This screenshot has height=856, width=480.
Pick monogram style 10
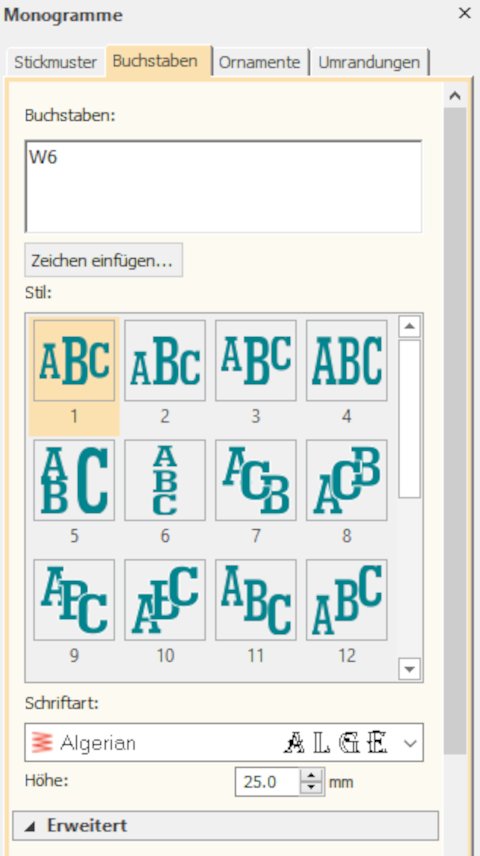165,599
